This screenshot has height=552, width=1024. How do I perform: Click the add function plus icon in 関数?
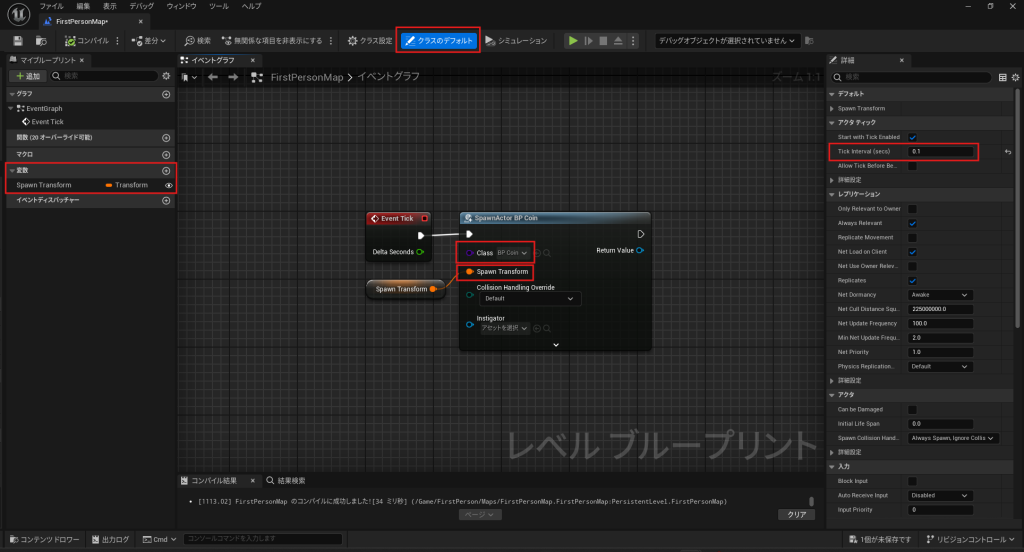click(166, 138)
